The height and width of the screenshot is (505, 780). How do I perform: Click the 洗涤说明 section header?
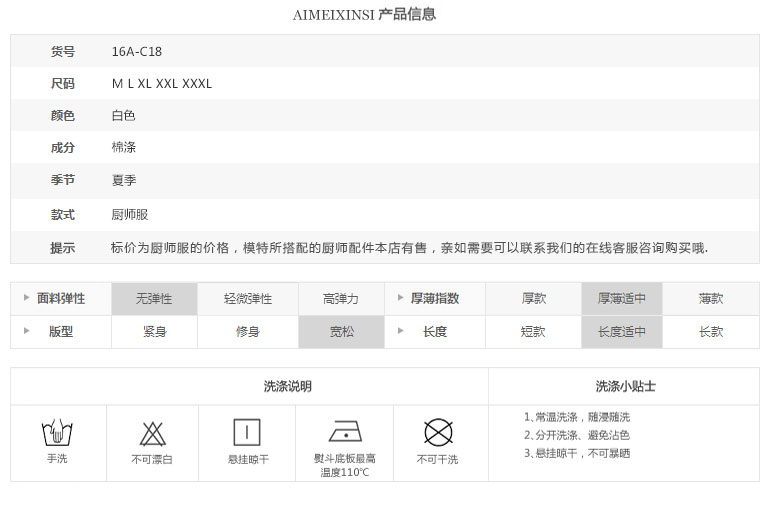pos(288,387)
